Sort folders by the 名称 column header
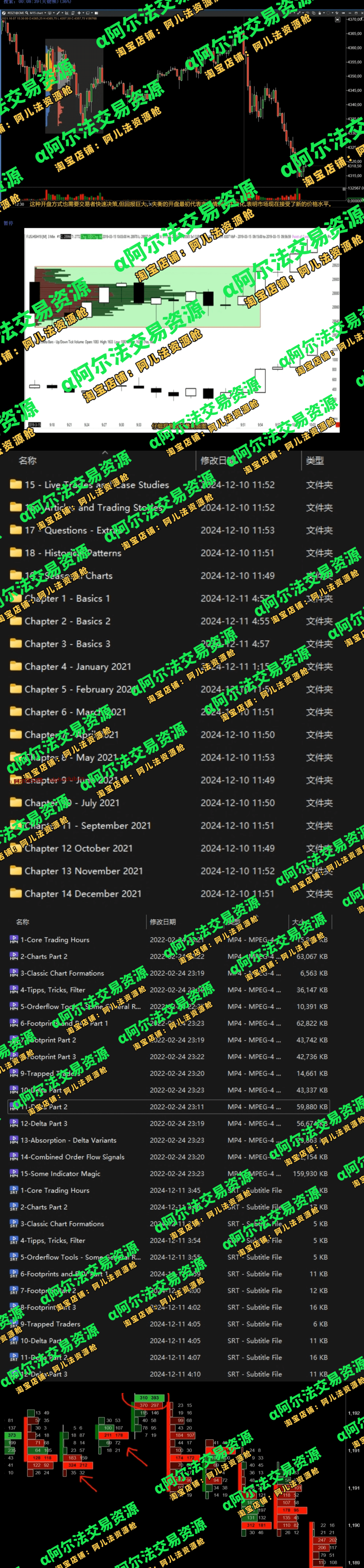 coord(27,461)
